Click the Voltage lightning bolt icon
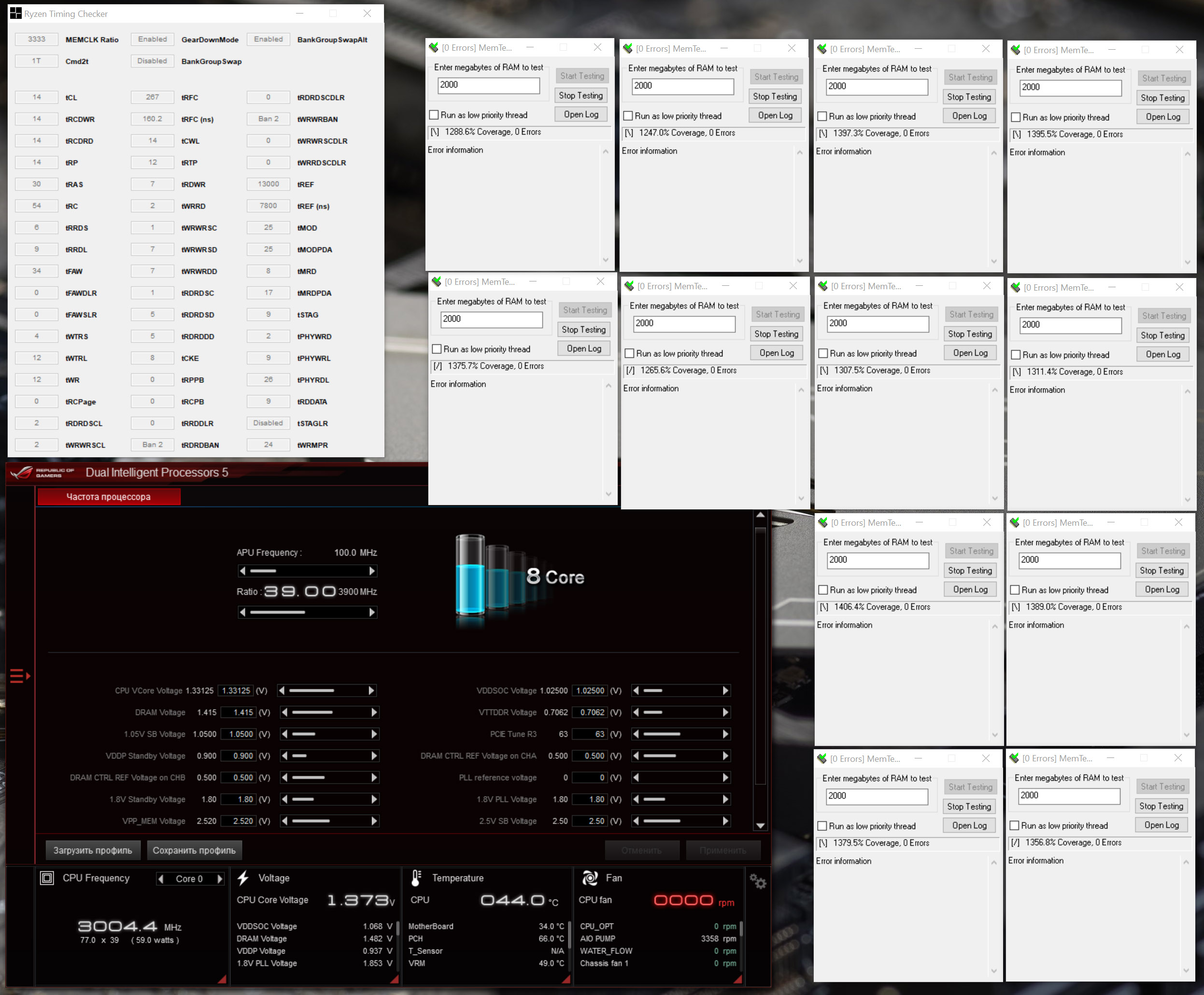This screenshot has width=1204, height=995. (243, 878)
